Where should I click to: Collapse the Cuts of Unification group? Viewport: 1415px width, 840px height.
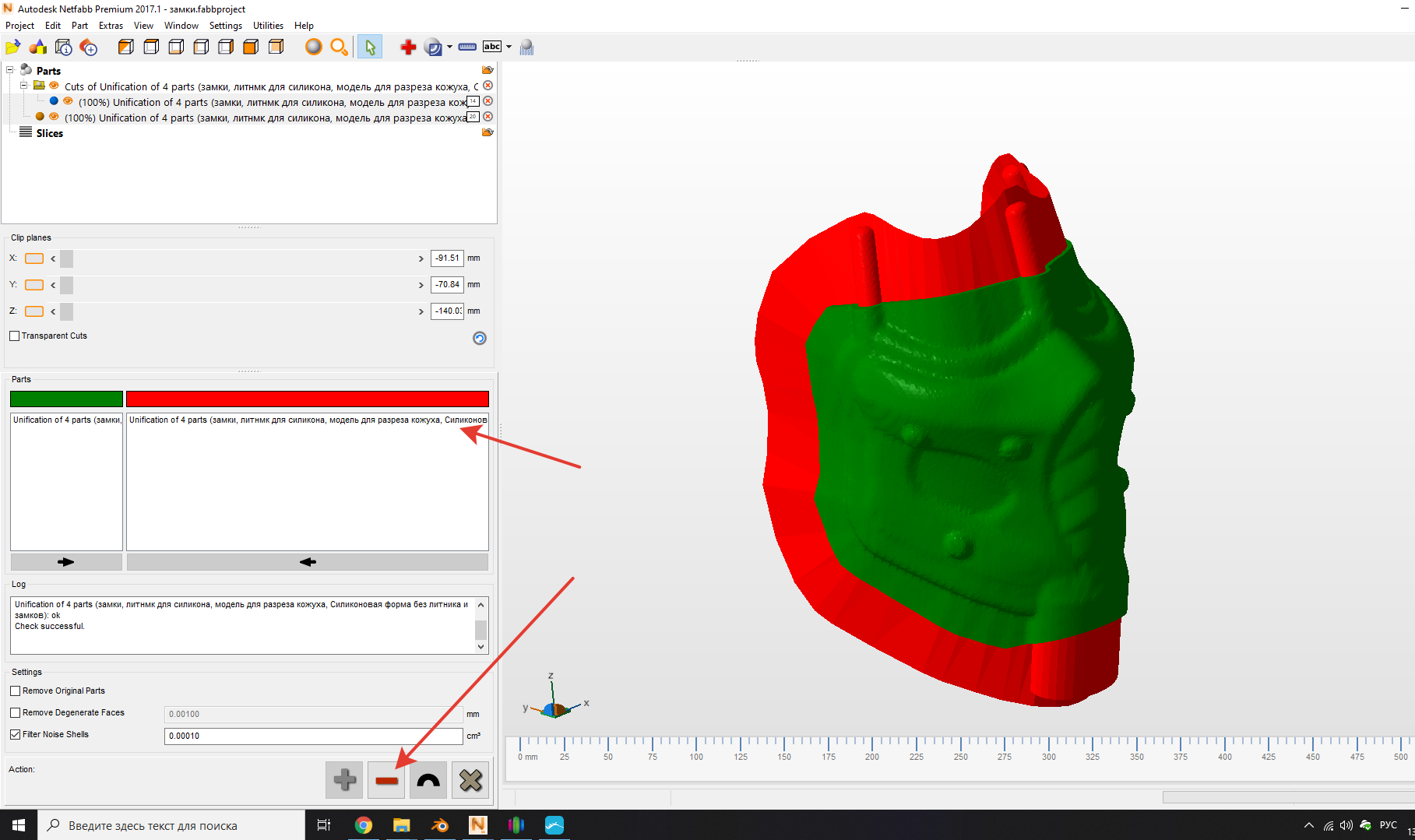(23, 86)
